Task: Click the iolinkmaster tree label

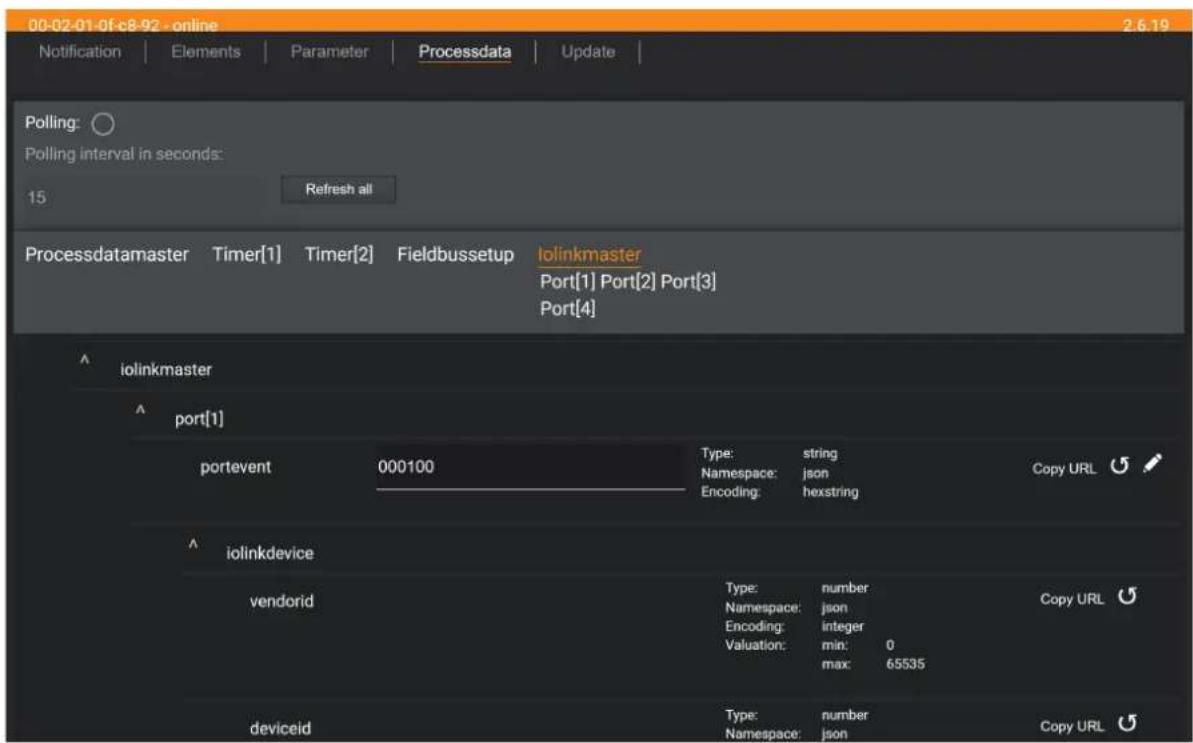Action: click(x=166, y=370)
